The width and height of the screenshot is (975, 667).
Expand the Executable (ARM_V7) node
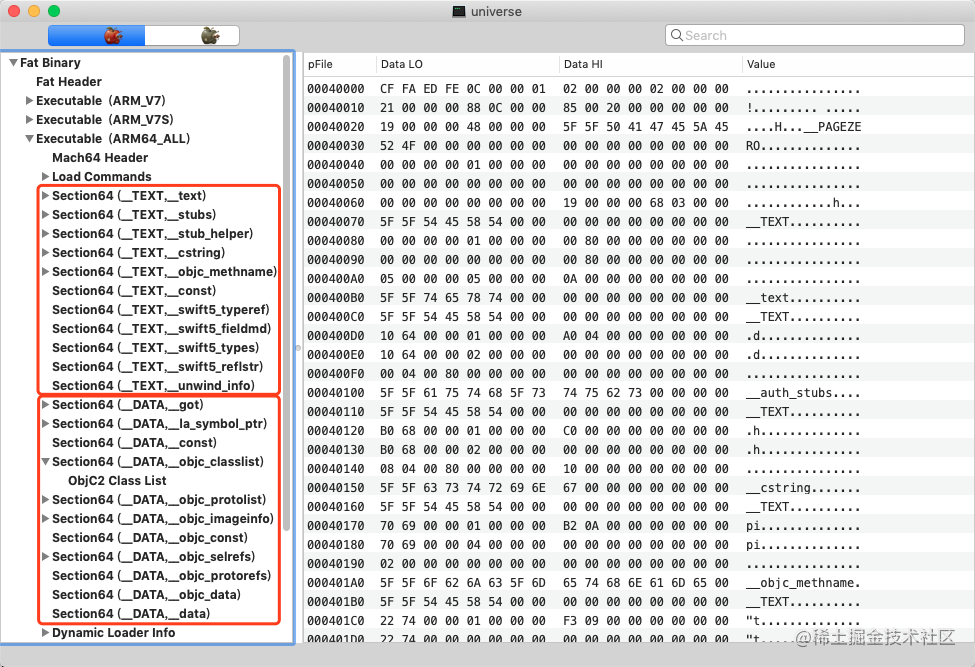(x=29, y=101)
